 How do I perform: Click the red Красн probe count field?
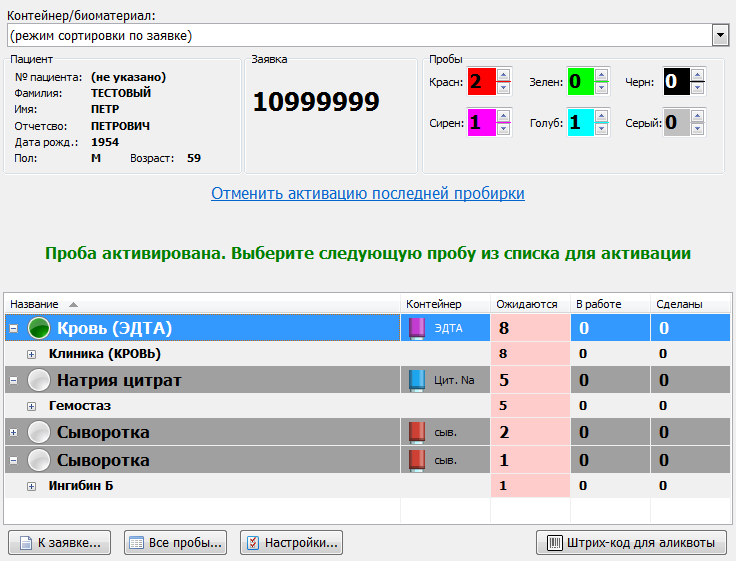481,81
